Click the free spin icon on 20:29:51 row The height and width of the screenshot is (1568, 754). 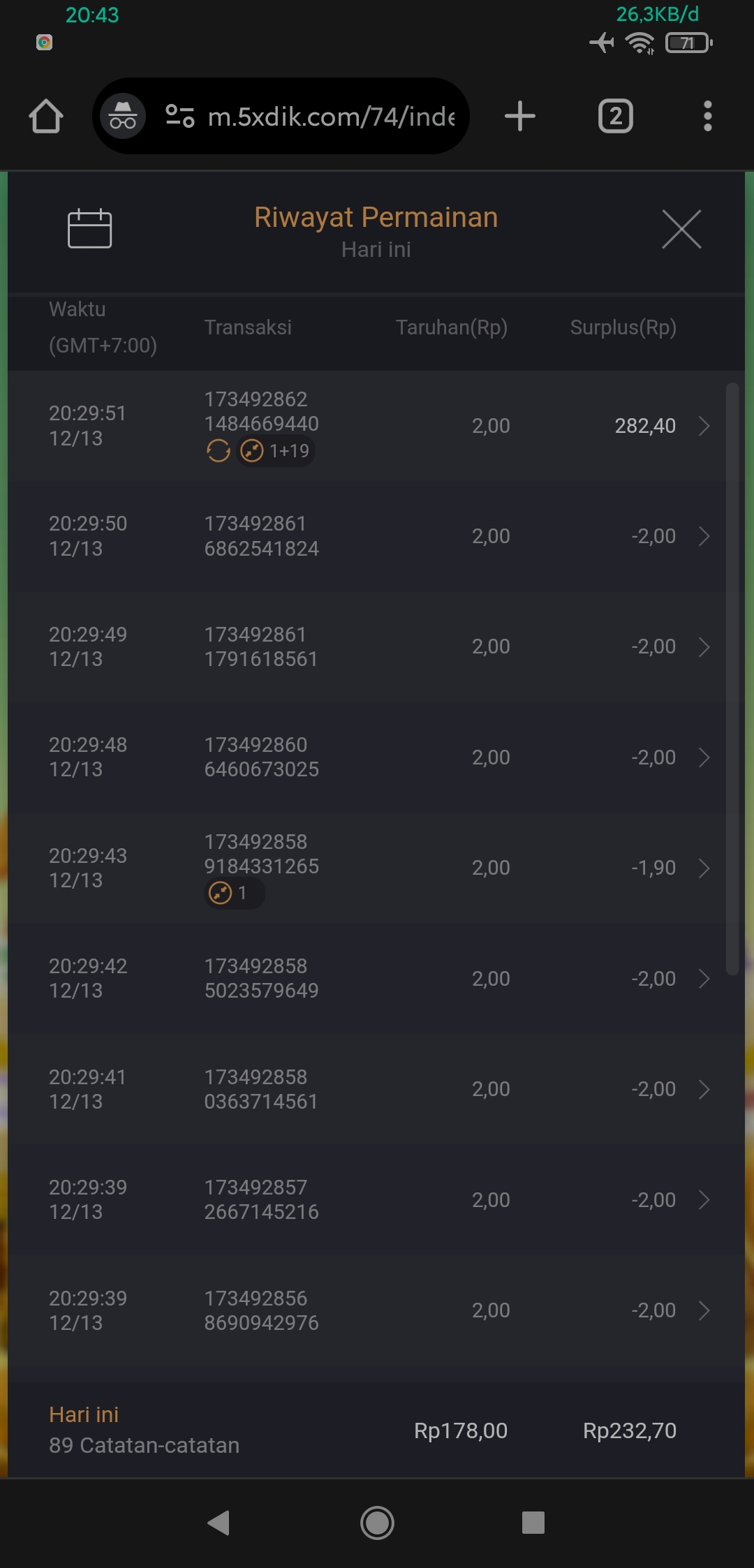point(219,451)
